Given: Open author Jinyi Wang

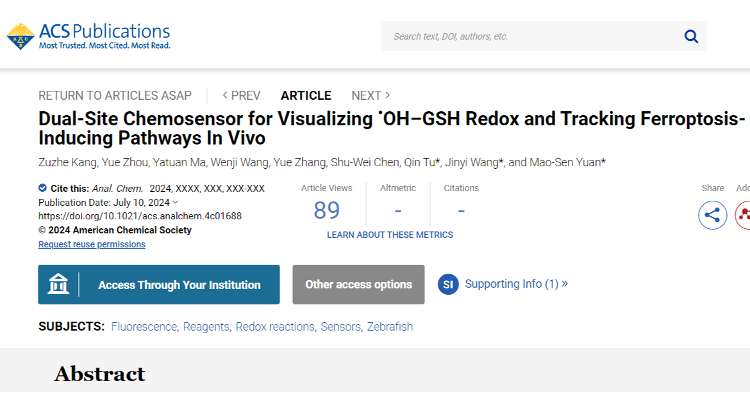Looking at the screenshot, I should 472,163.
